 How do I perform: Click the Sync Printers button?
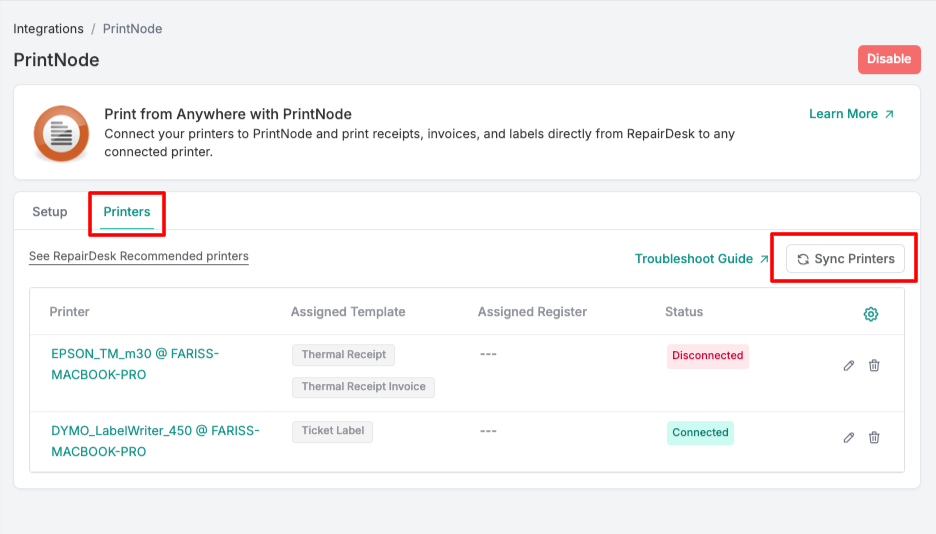[845, 259]
